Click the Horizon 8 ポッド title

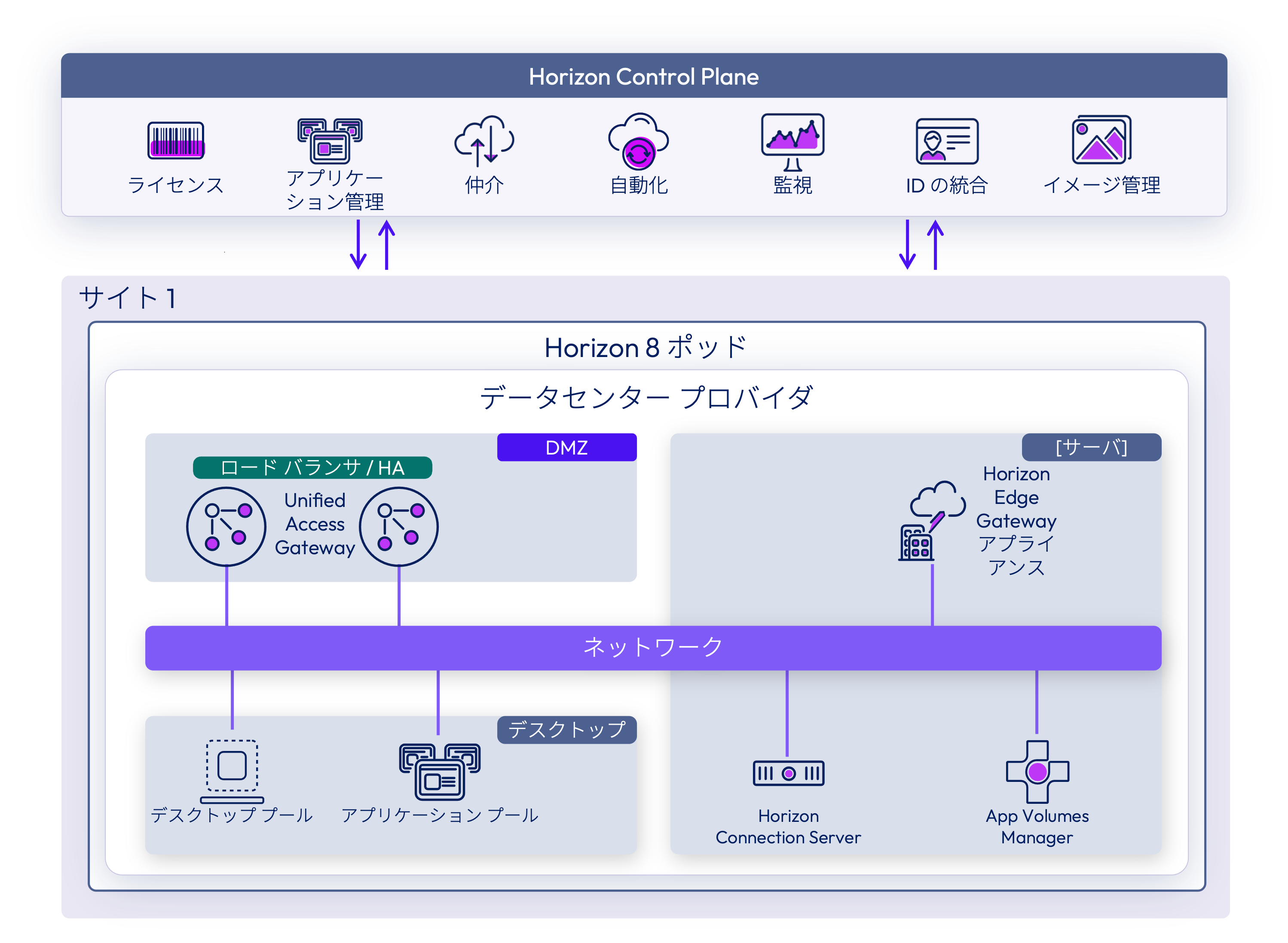coord(646,347)
